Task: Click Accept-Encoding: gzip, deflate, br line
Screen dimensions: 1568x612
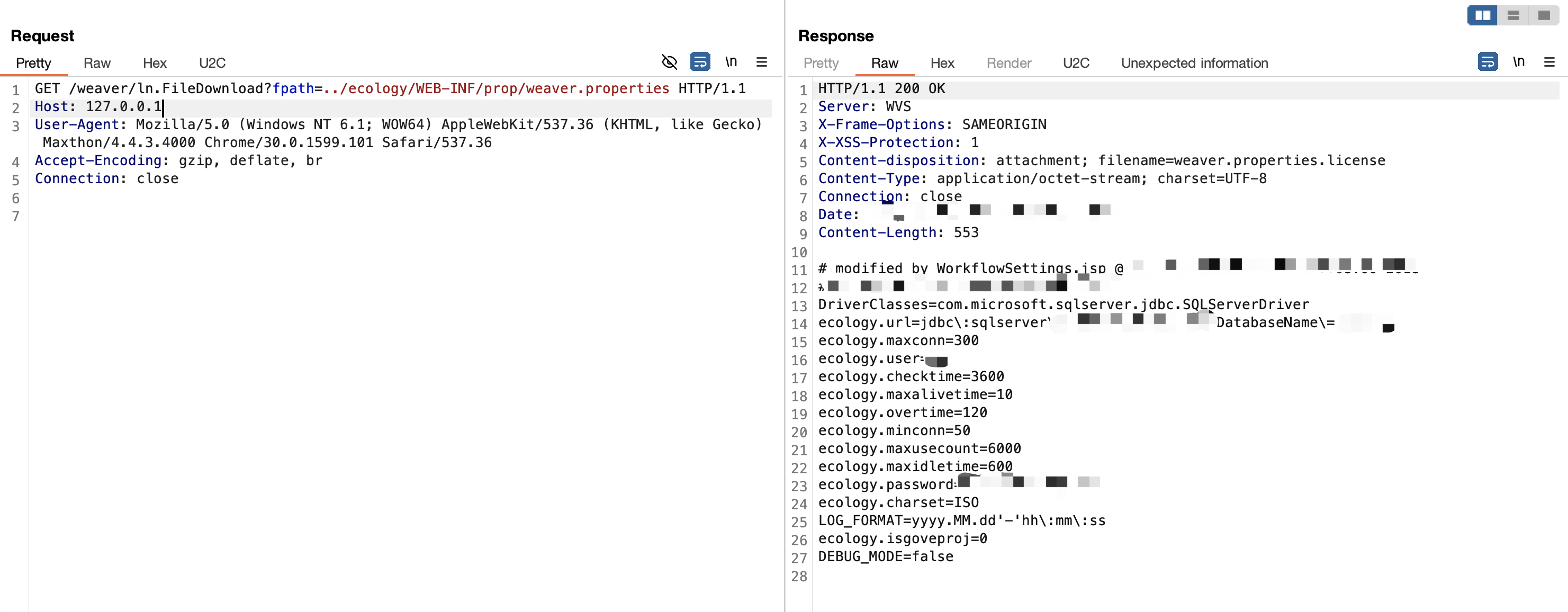Action: [178, 161]
